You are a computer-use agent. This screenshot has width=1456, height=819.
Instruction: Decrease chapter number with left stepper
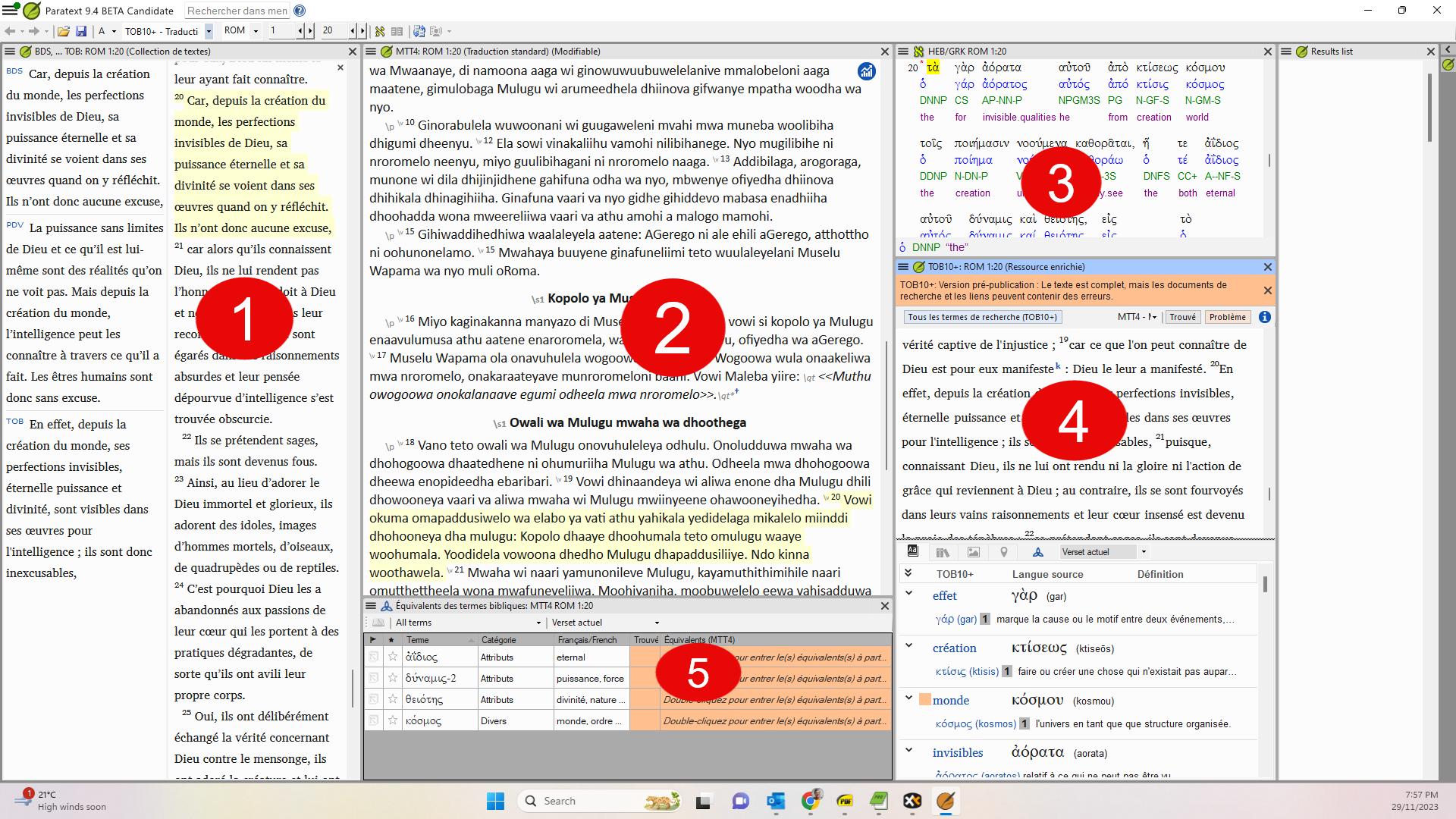point(300,31)
